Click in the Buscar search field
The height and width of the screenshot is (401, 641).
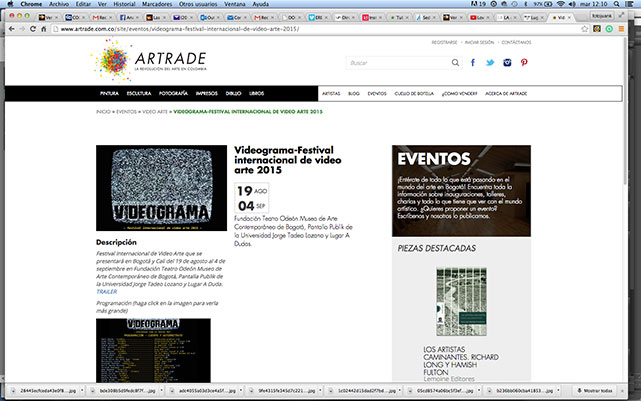[x=398, y=63]
